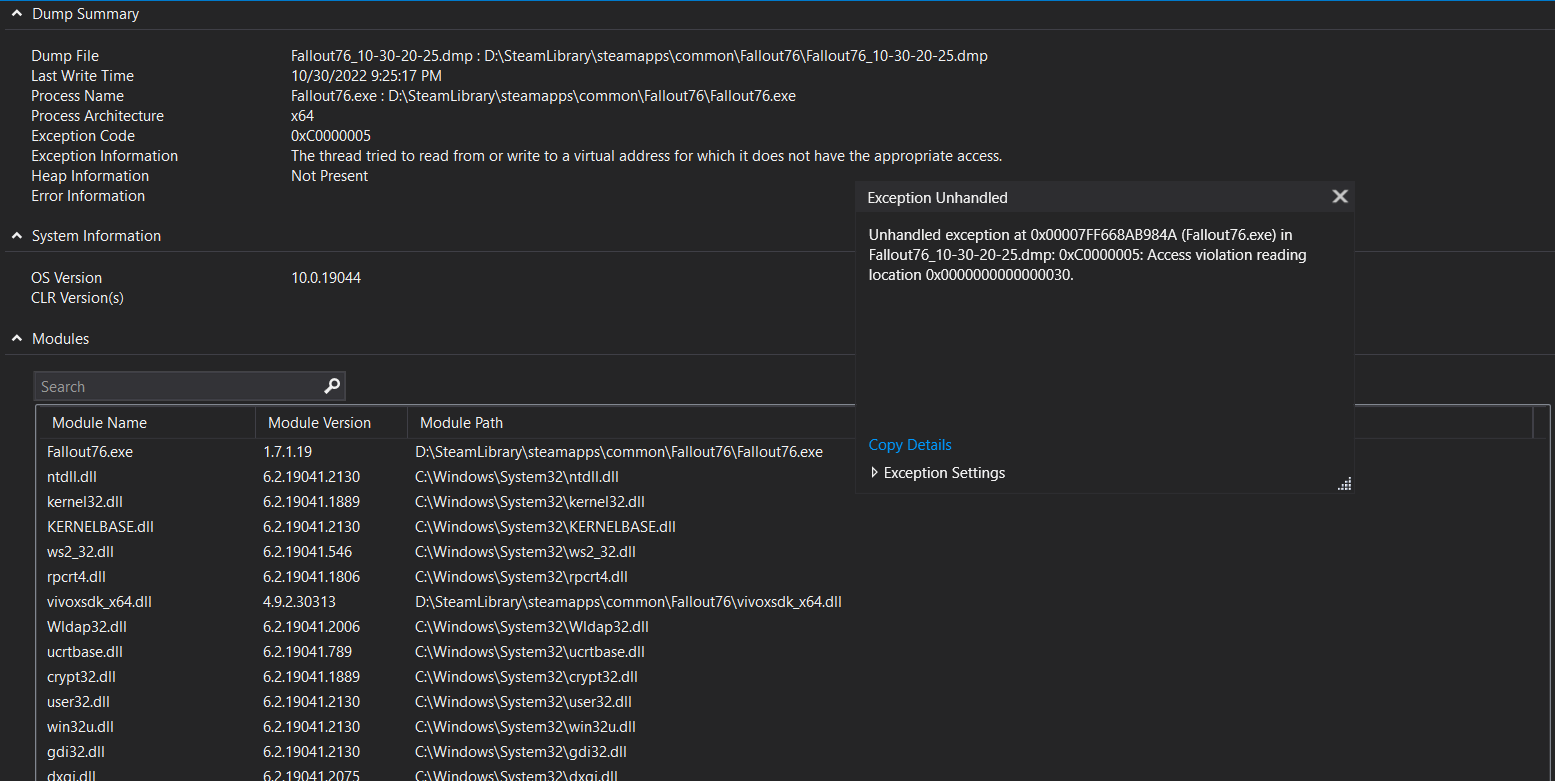This screenshot has height=781, width=1555.
Task: Click the magnifier icon in Modules search
Action: (332, 386)
